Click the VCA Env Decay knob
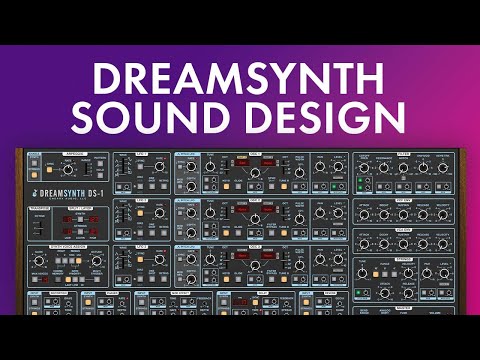This screenshot has height=360, width=480. pos(384,244)
